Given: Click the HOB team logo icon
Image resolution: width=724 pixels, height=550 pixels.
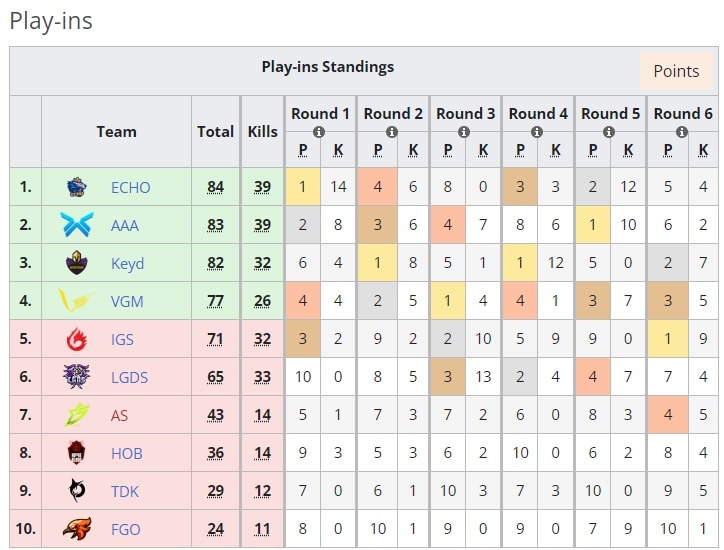Looking at the screenshot, I should point(77,453).
